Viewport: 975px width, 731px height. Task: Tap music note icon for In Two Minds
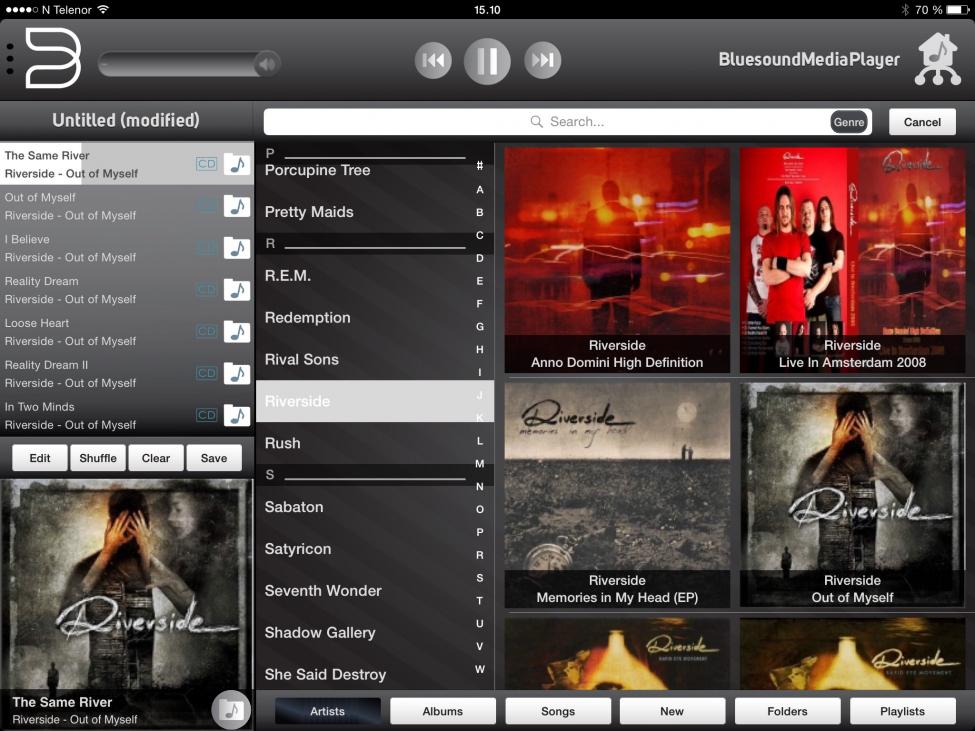click(x=237, y=415)
